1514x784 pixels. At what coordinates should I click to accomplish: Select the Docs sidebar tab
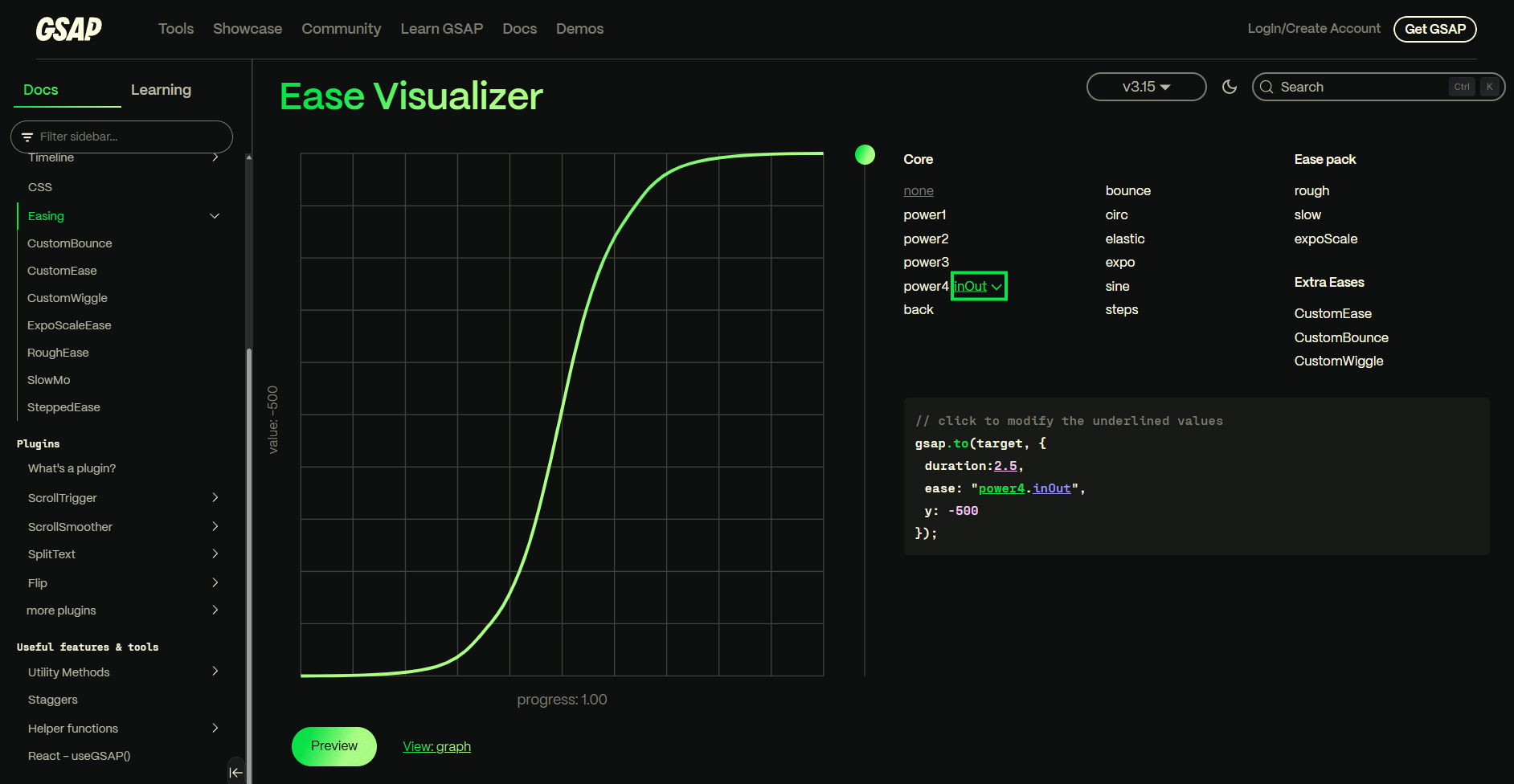[x=41, y=90]
